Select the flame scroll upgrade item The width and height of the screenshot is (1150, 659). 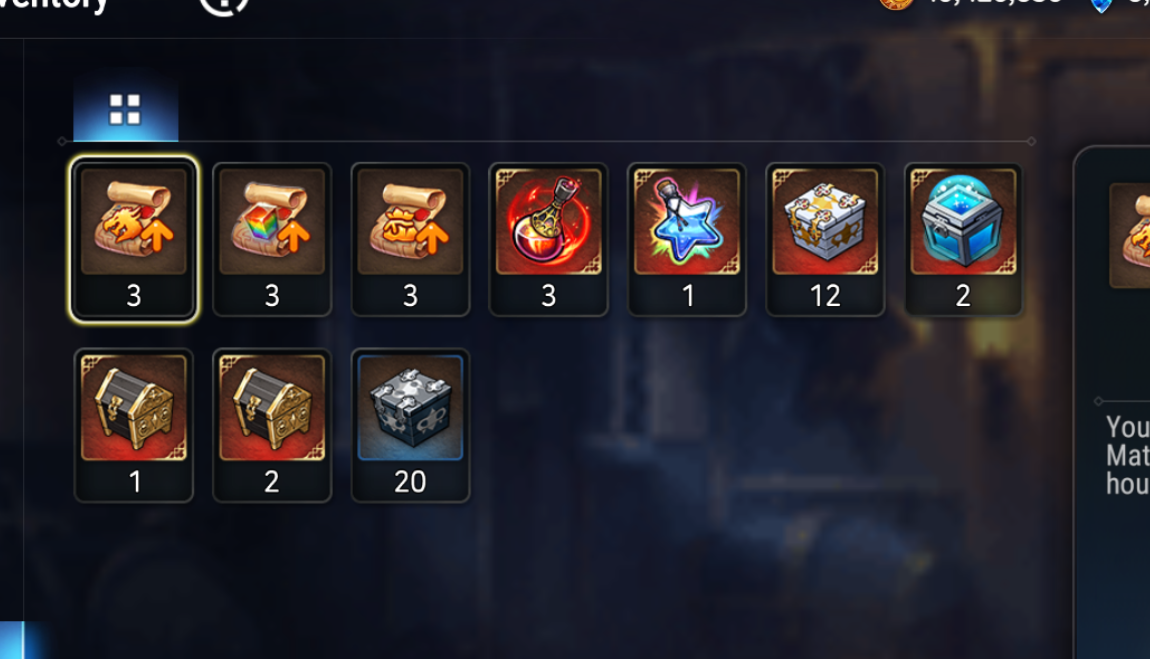(x=133, y=240)
